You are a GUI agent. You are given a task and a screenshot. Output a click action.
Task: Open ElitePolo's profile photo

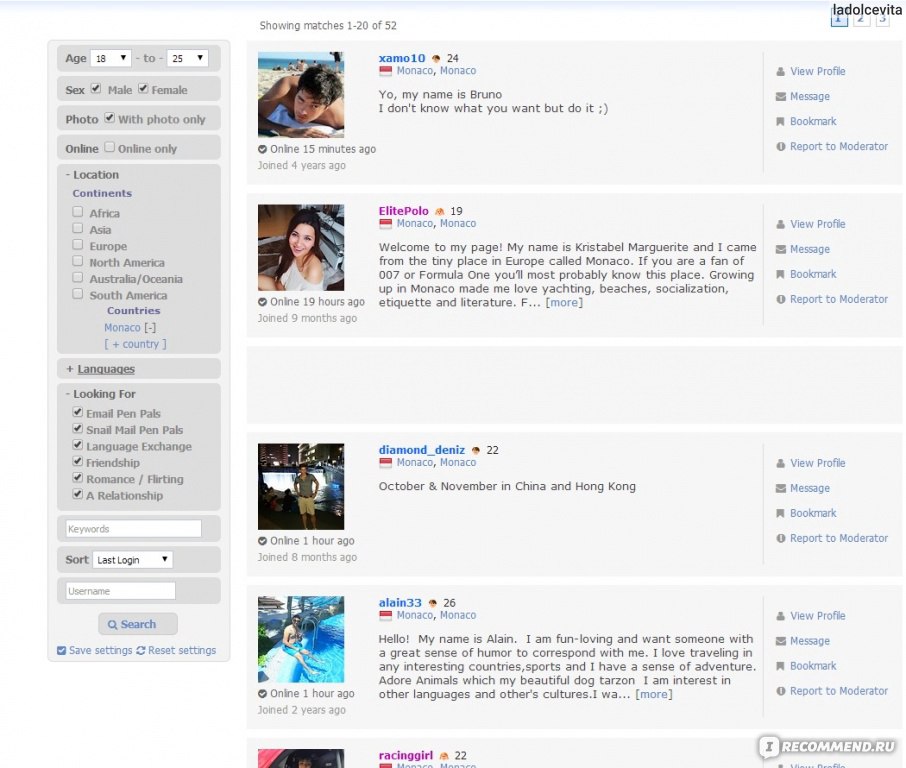301,247
